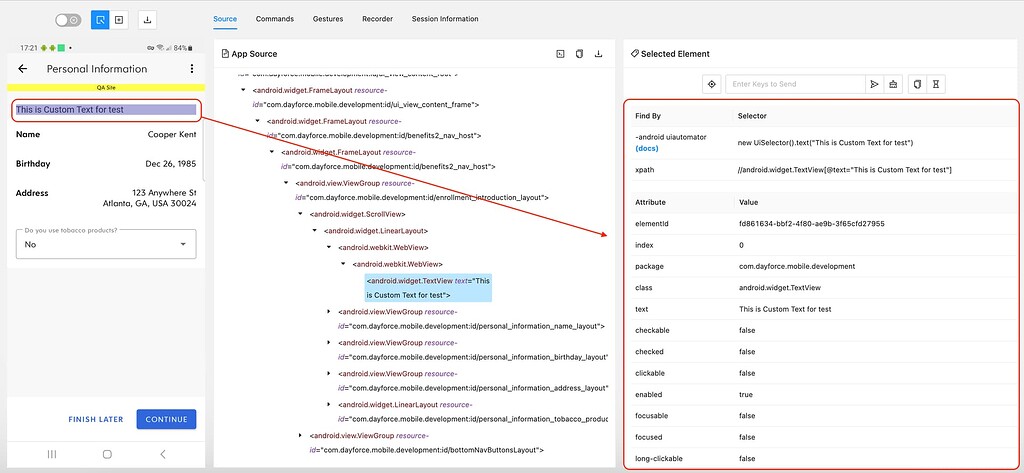This screenshot has height=473, width=1024.
Task: Click the Personal Information screen title
Action: tap(97, 69)
